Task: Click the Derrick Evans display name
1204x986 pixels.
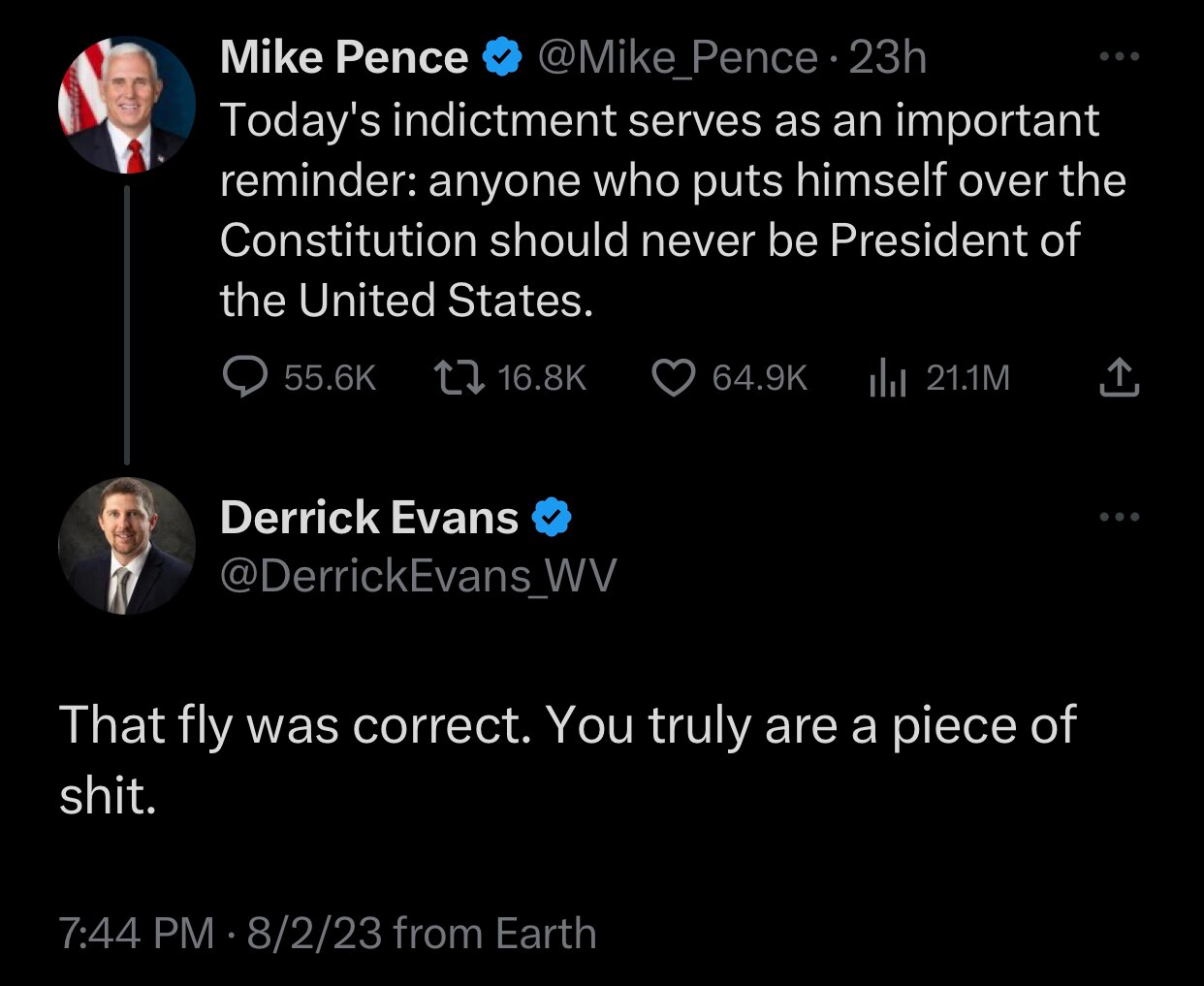Action: [x=369, y=517]
